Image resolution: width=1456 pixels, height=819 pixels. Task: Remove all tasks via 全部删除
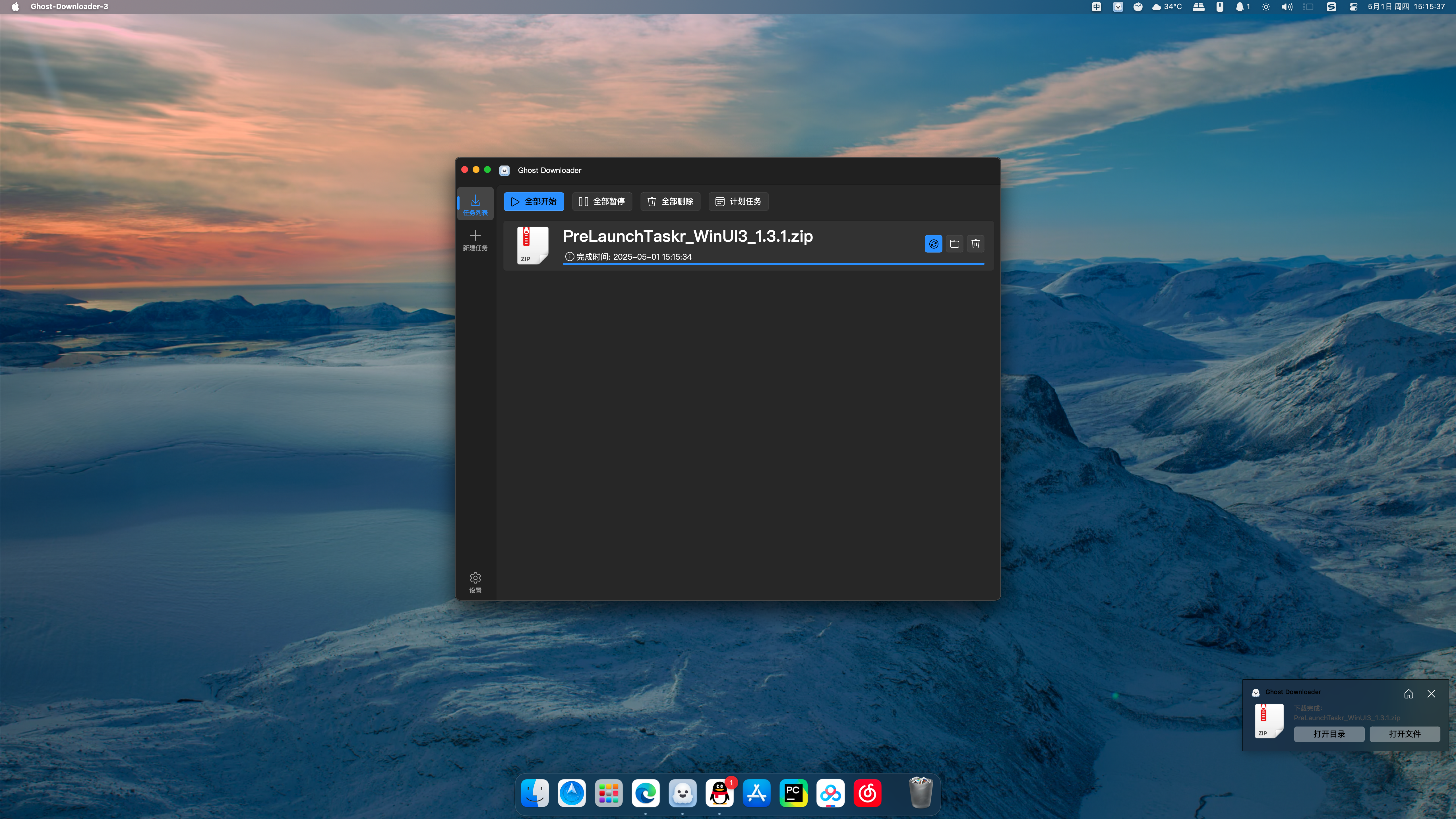tap(670, 201)
